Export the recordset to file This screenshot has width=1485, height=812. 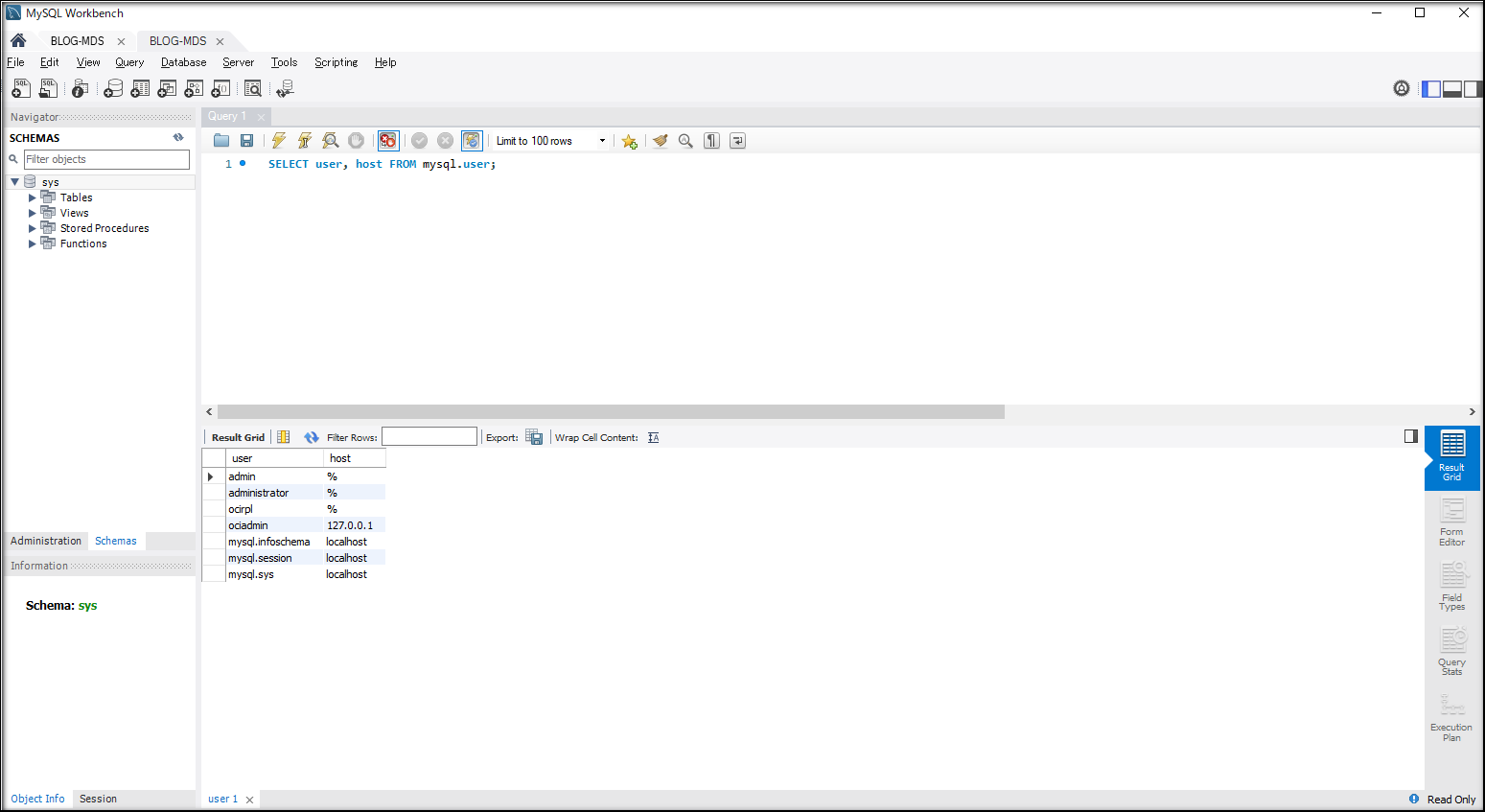pos(534,437)
